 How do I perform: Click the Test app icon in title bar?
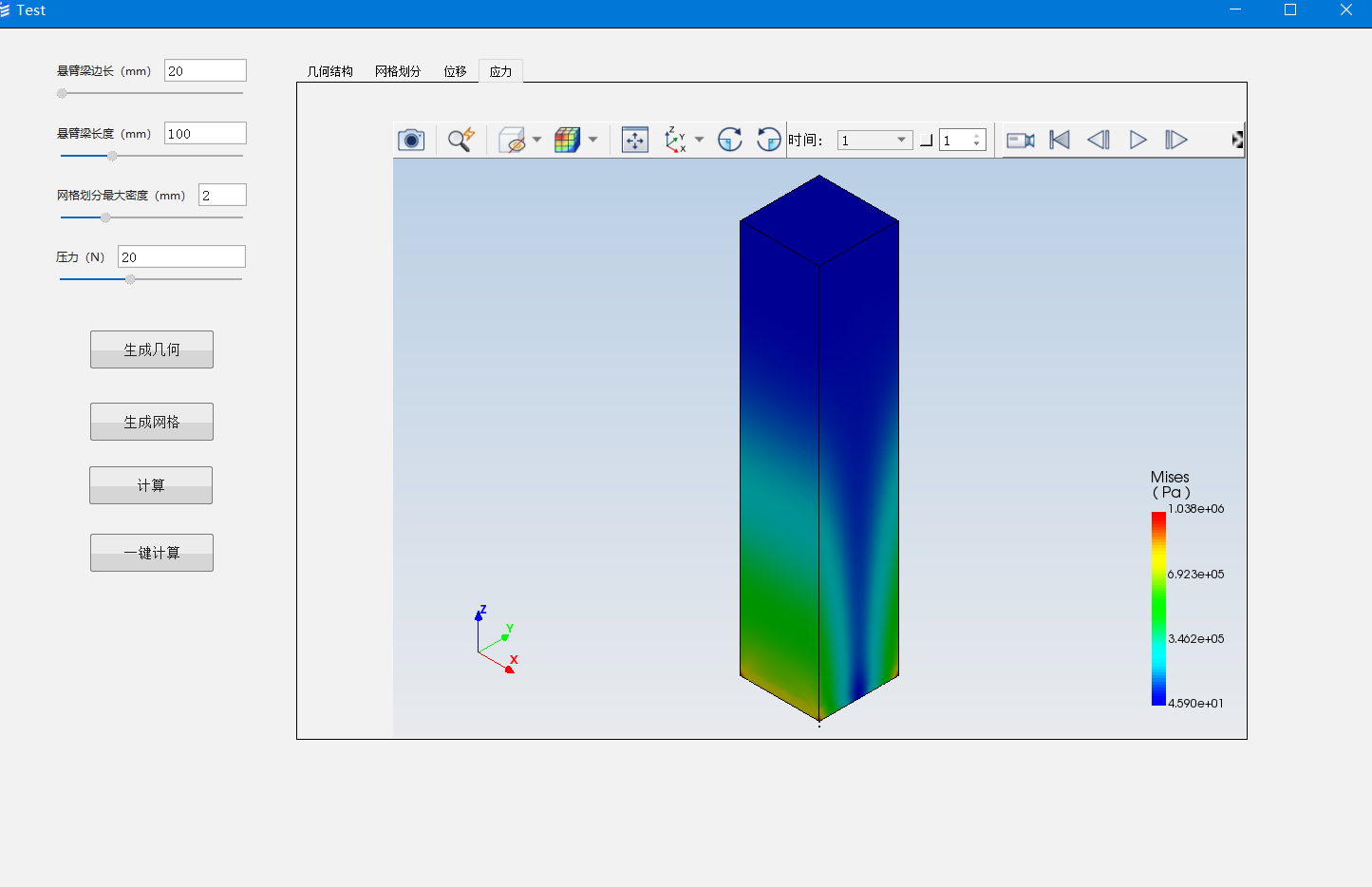pos(5,9)
